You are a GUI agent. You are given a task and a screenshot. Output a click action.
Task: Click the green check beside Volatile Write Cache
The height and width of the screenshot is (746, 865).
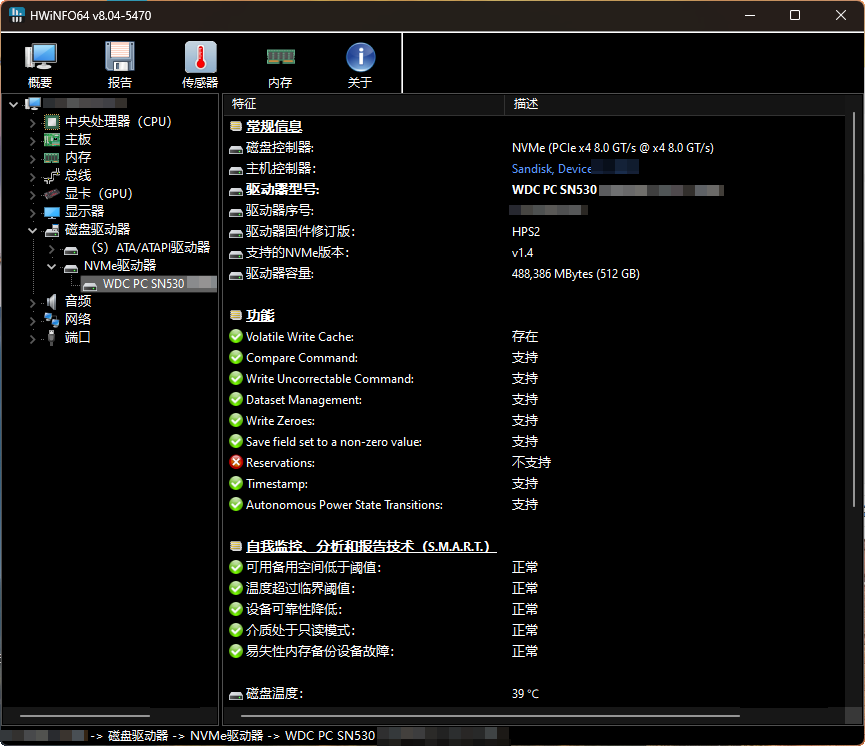[236, 336]
